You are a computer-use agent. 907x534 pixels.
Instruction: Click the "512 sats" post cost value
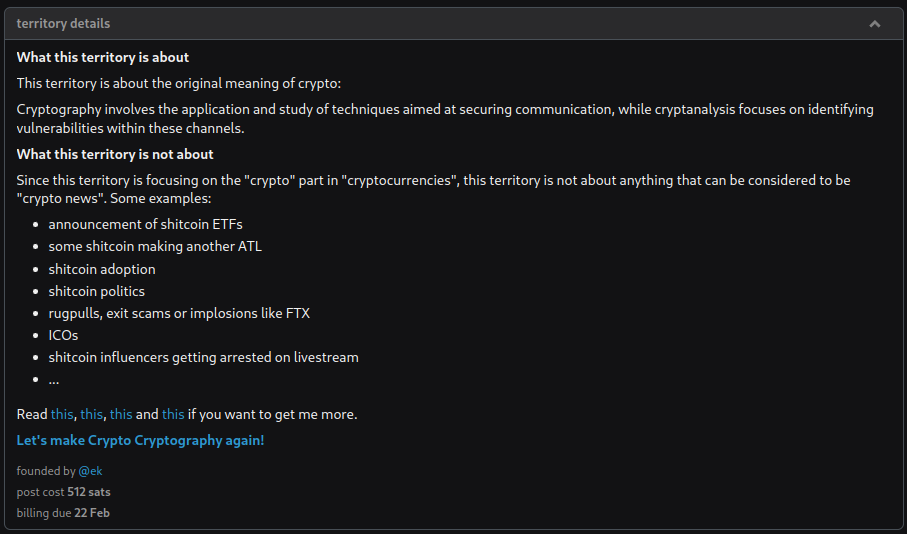tap(89, 492)
